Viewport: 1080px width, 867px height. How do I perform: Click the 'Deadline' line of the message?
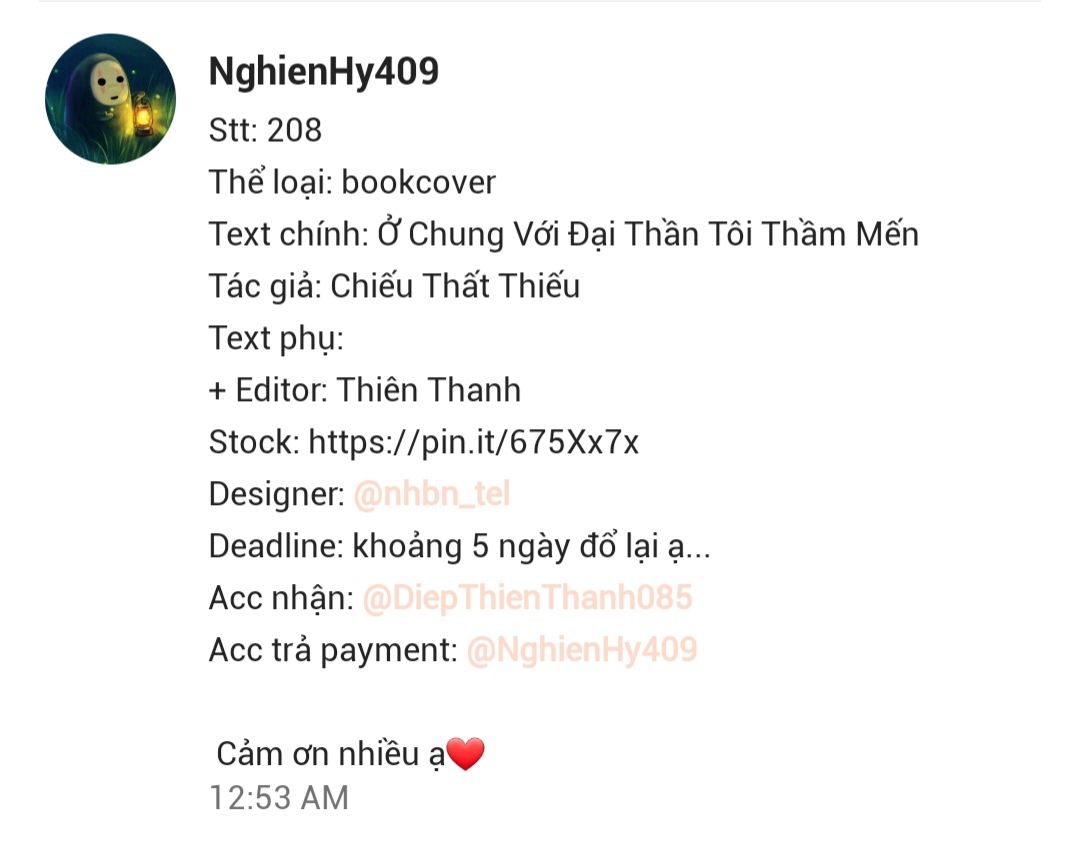459,546
